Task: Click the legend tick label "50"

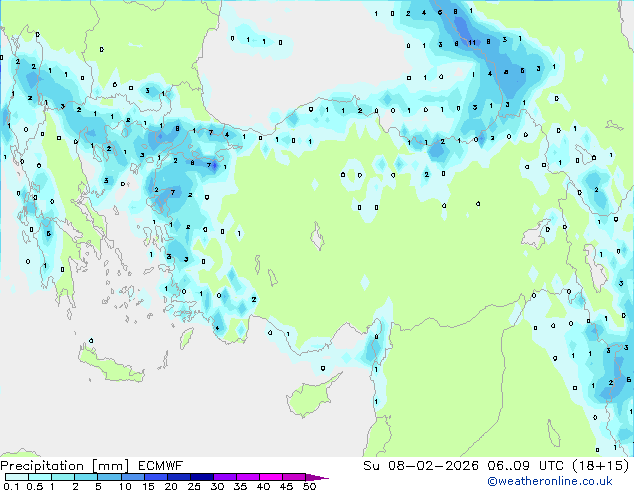Action: pos(309,486)
